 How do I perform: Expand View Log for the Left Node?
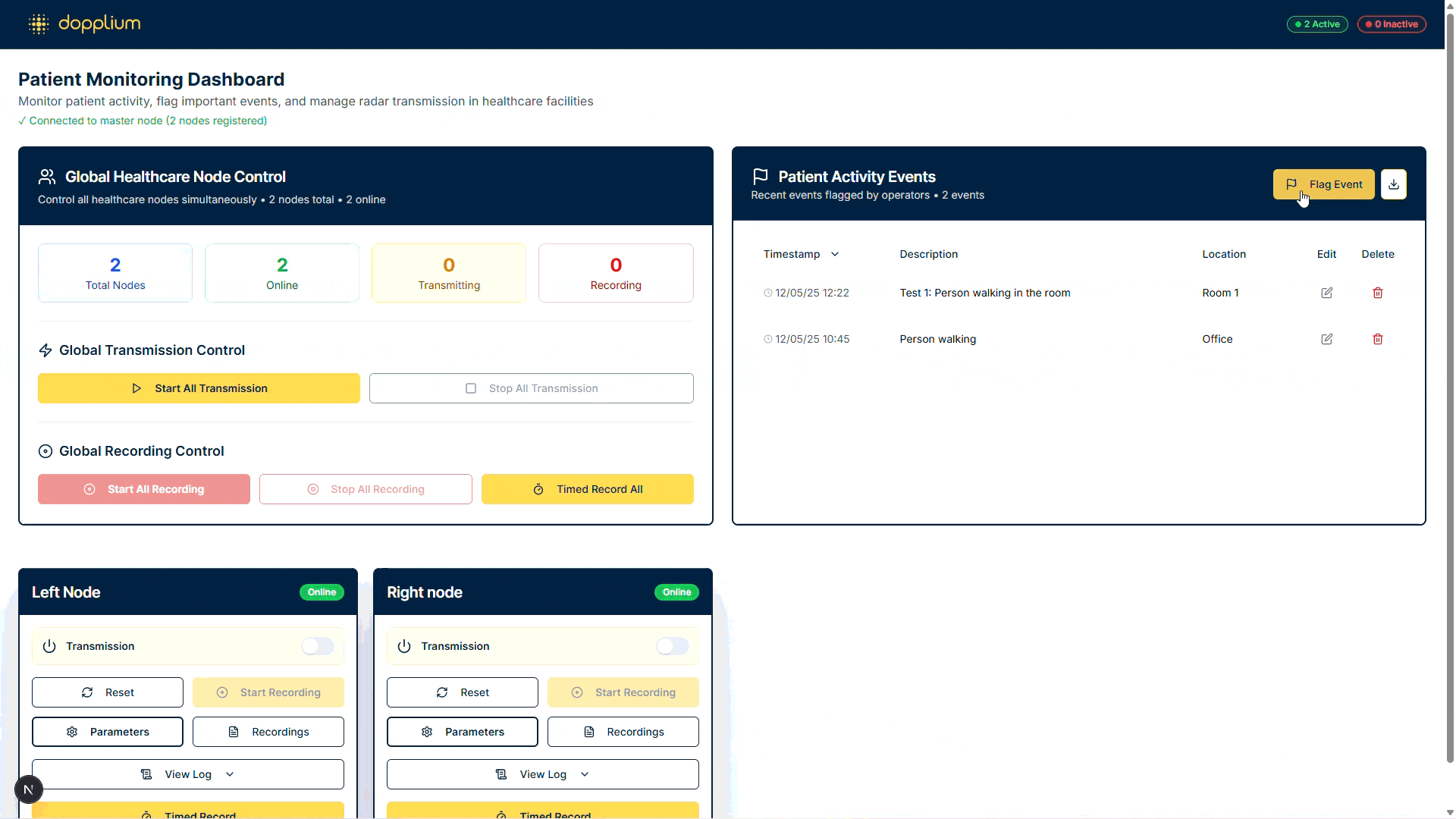187,773
